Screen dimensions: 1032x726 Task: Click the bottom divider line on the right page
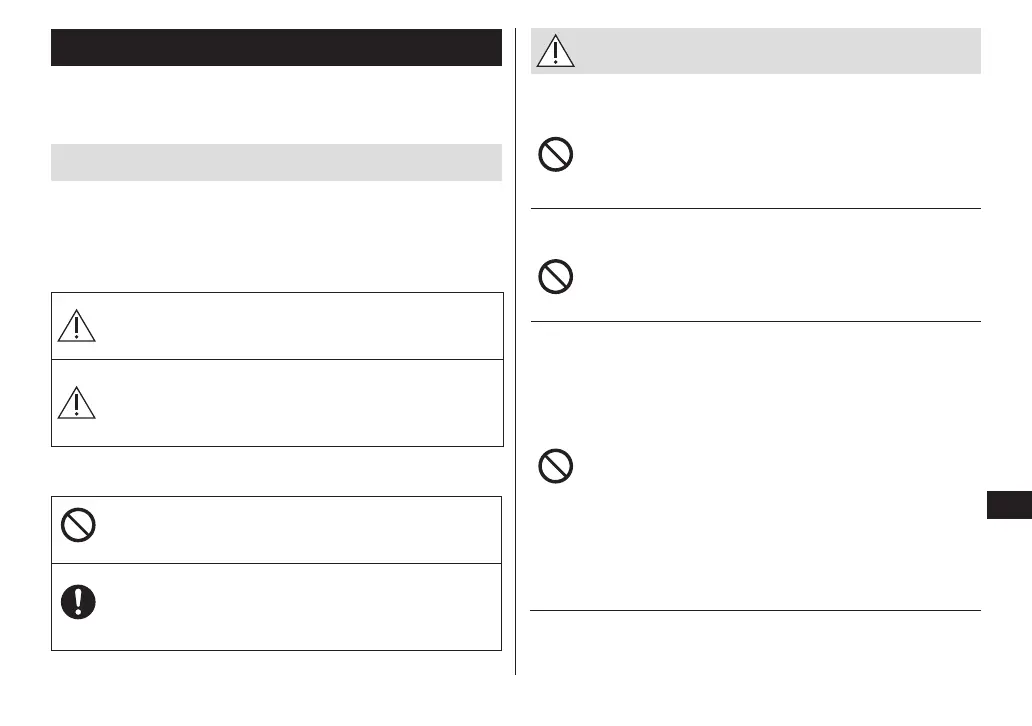point(755,610)
